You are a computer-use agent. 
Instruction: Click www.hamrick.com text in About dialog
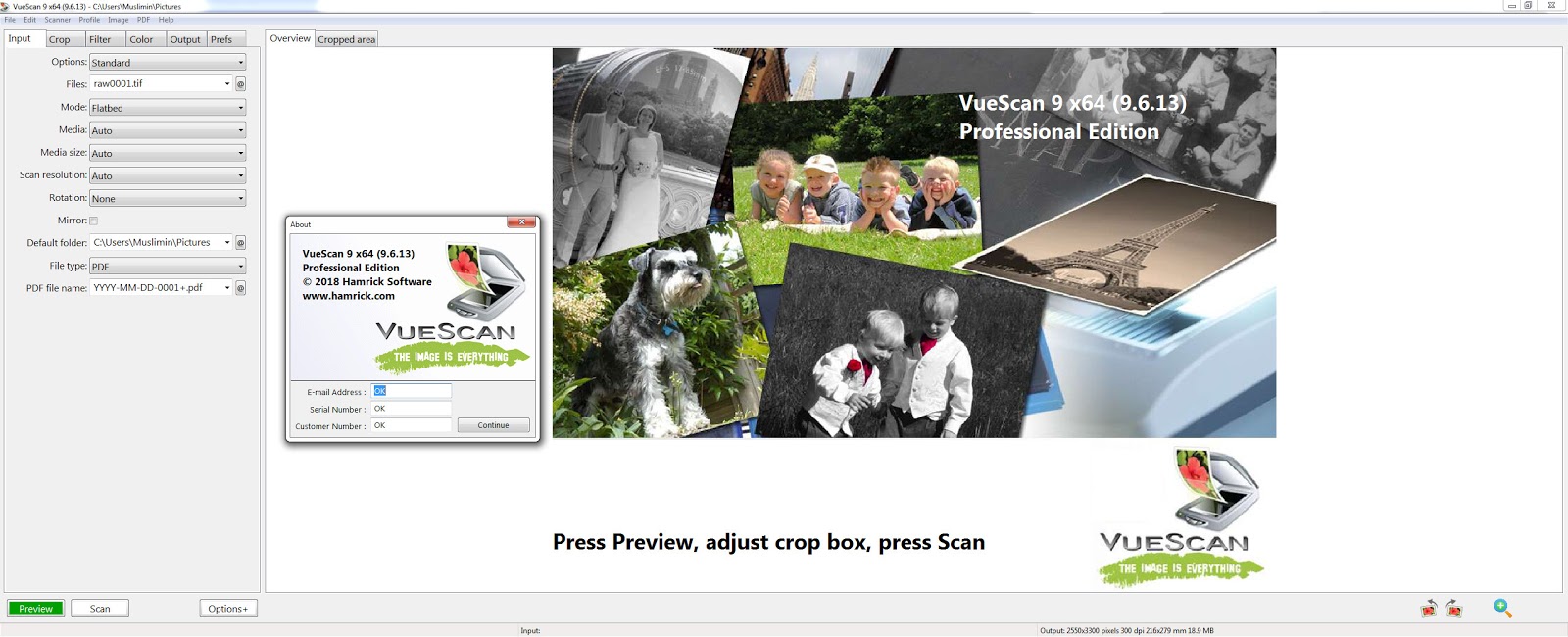click(x=348, y=296)
